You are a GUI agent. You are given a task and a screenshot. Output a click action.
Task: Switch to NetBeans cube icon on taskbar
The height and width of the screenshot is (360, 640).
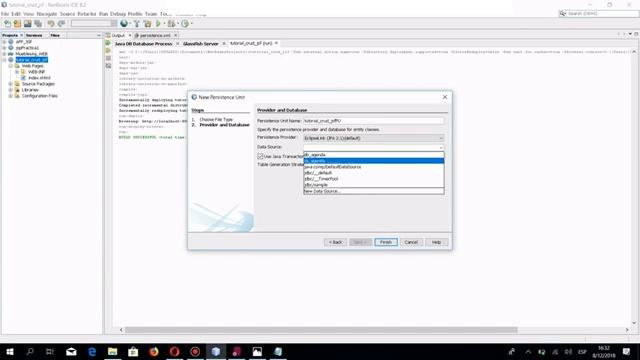[x=216, y=351]
